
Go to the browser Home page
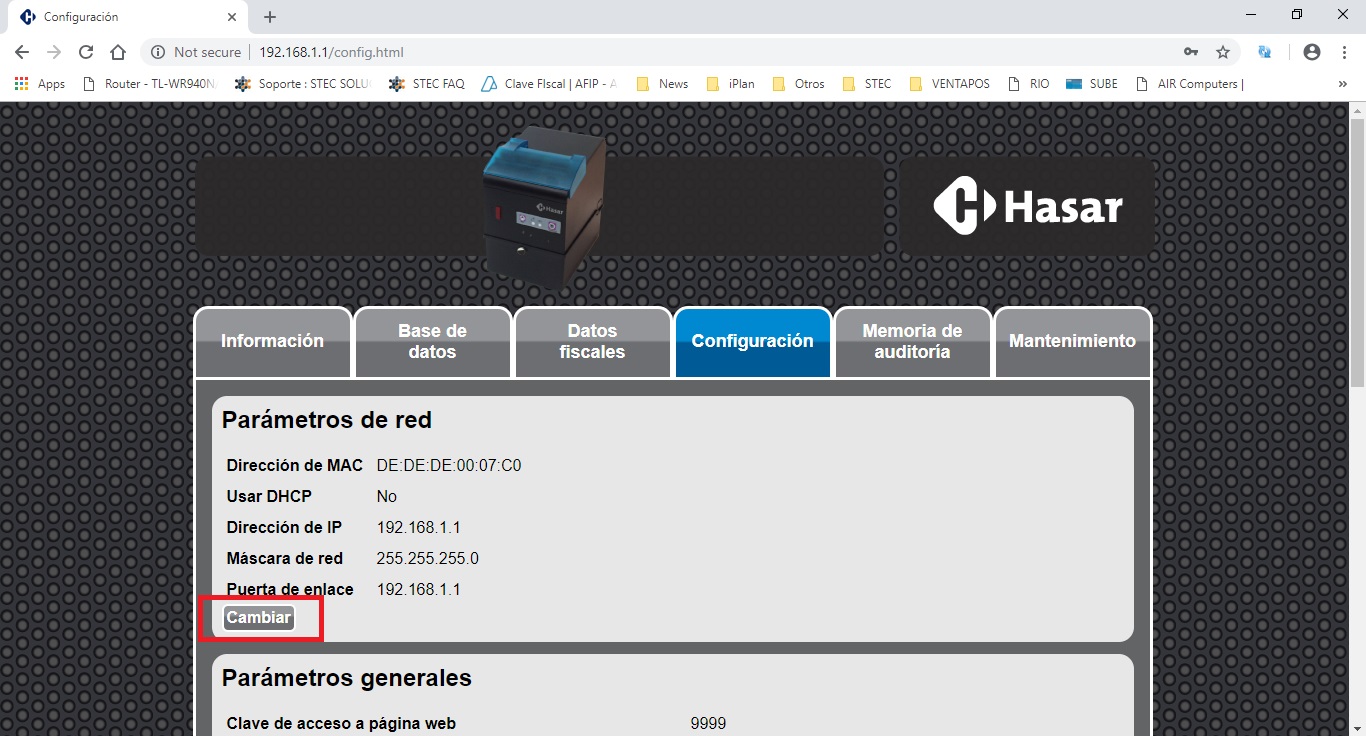pos(118,52)
